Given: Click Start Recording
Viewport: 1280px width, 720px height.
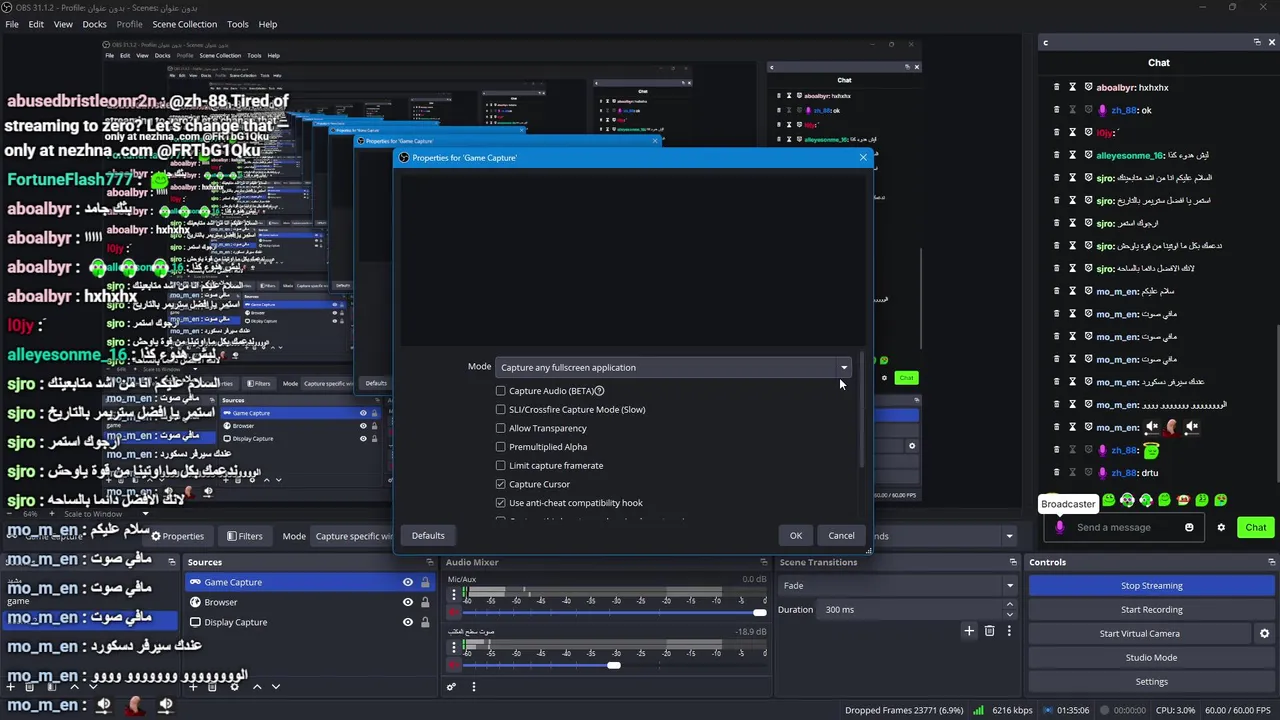Looking at the screenshot, I should (x=1151, y=609).
